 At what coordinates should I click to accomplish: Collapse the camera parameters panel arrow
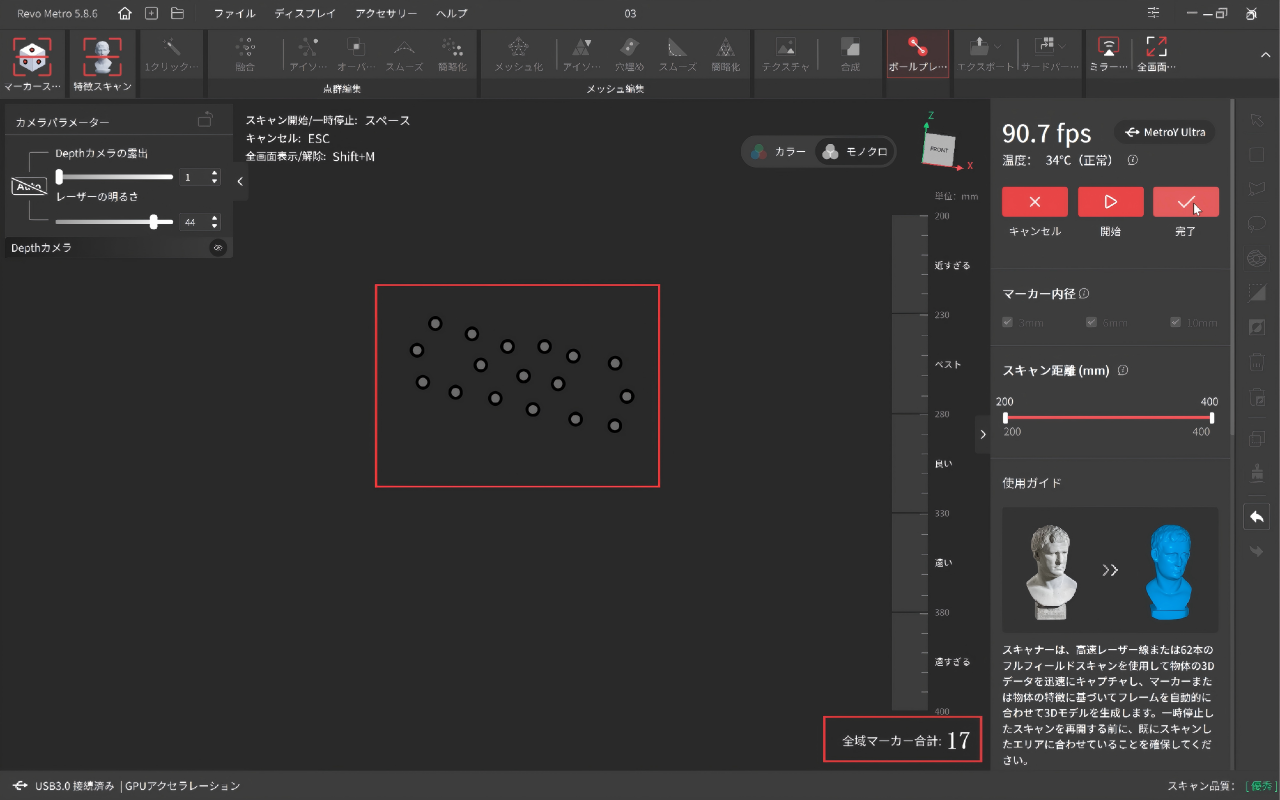coord(240,182)
